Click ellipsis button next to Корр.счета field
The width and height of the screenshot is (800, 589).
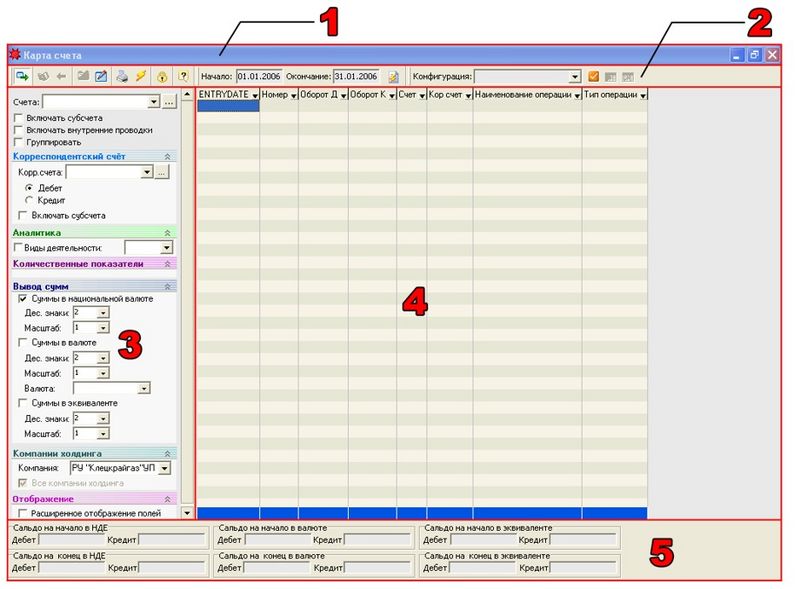[161, 173]
